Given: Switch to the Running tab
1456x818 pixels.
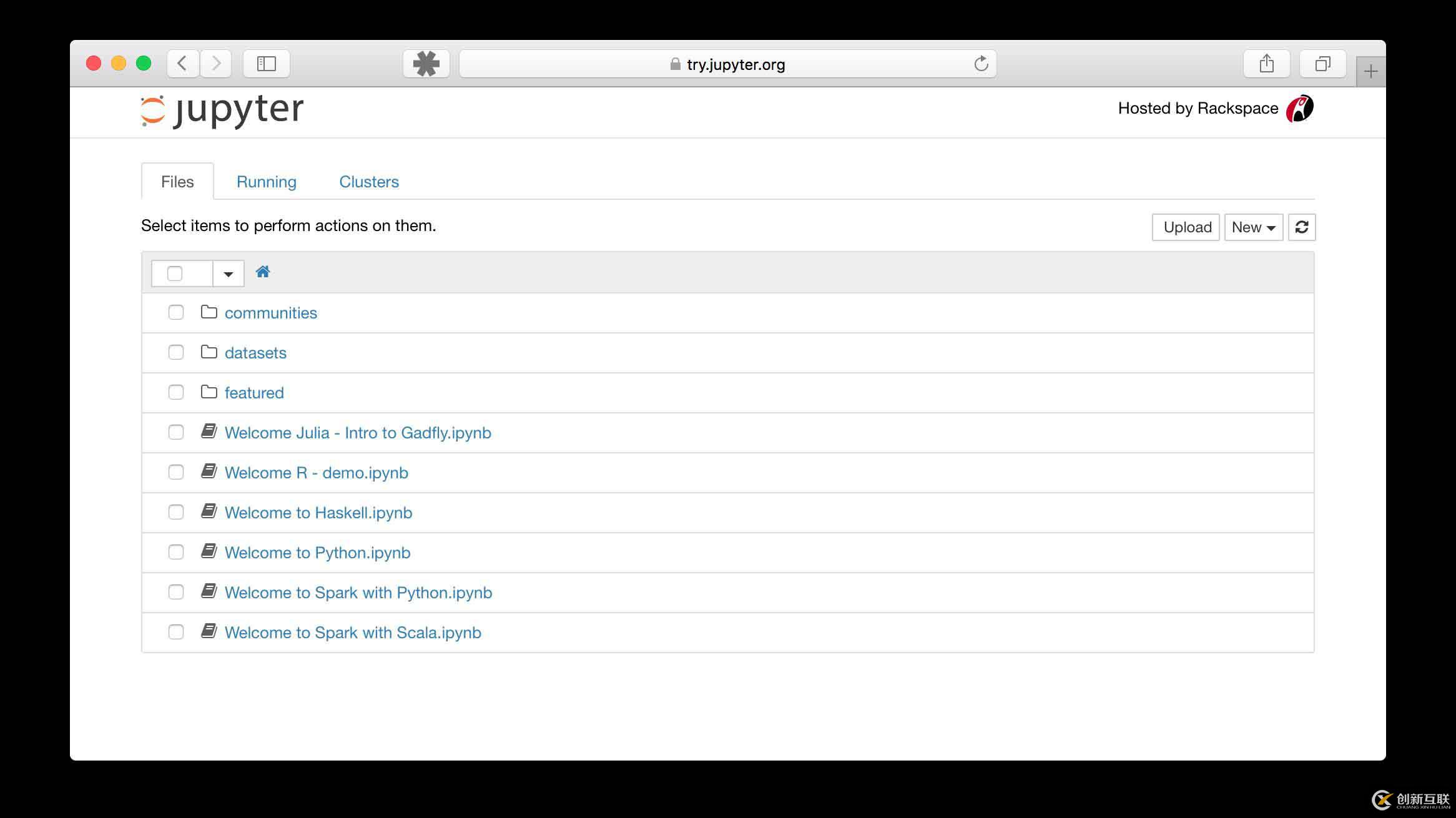Looking at the screenshot, I should coord(267,182).
